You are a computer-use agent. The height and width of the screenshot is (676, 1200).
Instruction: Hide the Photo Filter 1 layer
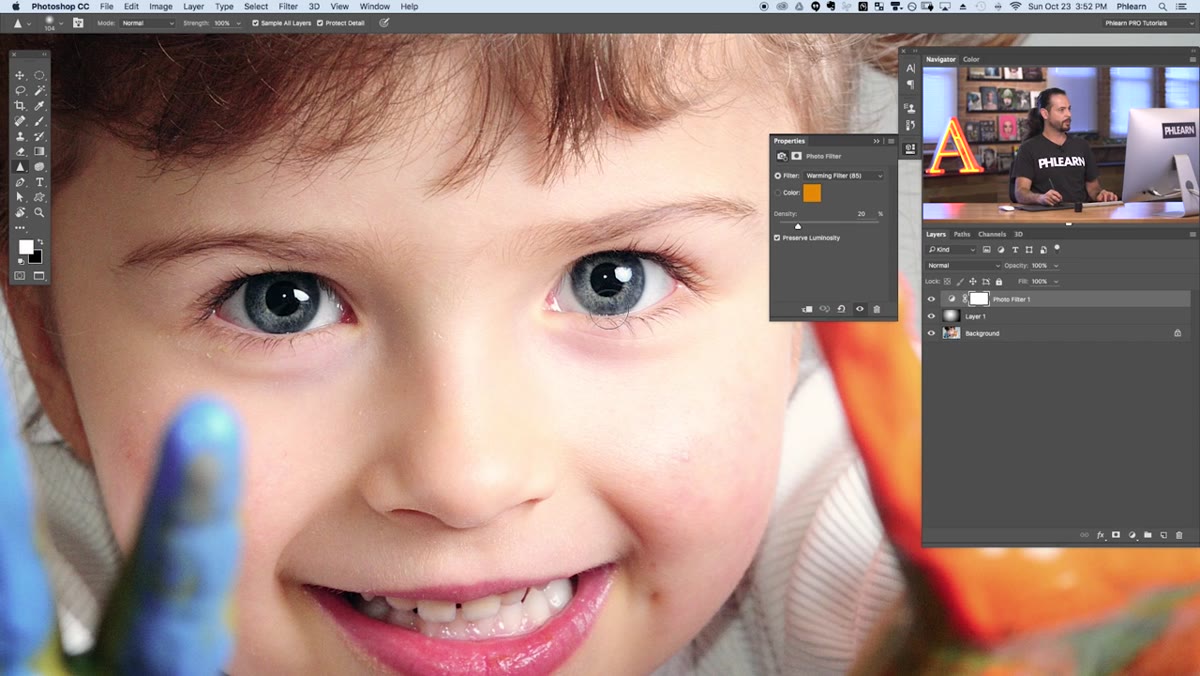[x=932, y=299]
